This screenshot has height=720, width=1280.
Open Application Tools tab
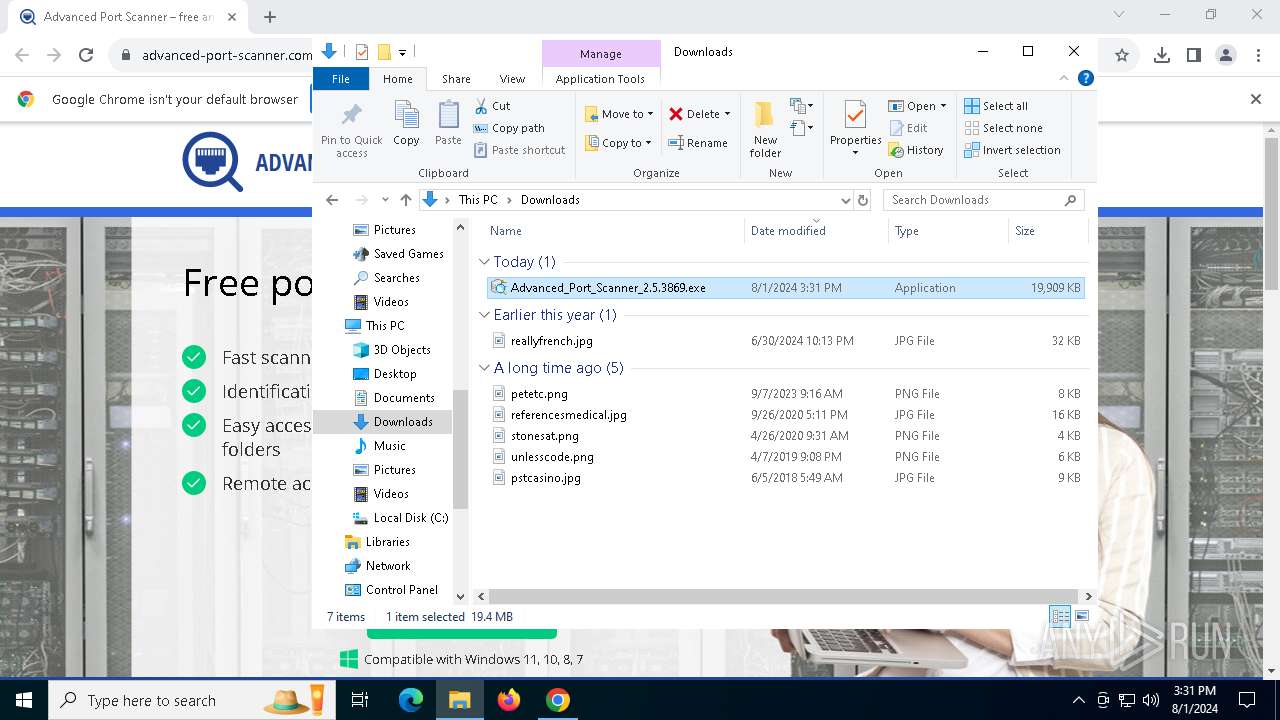pyautogui.click(x=600, y=79)
